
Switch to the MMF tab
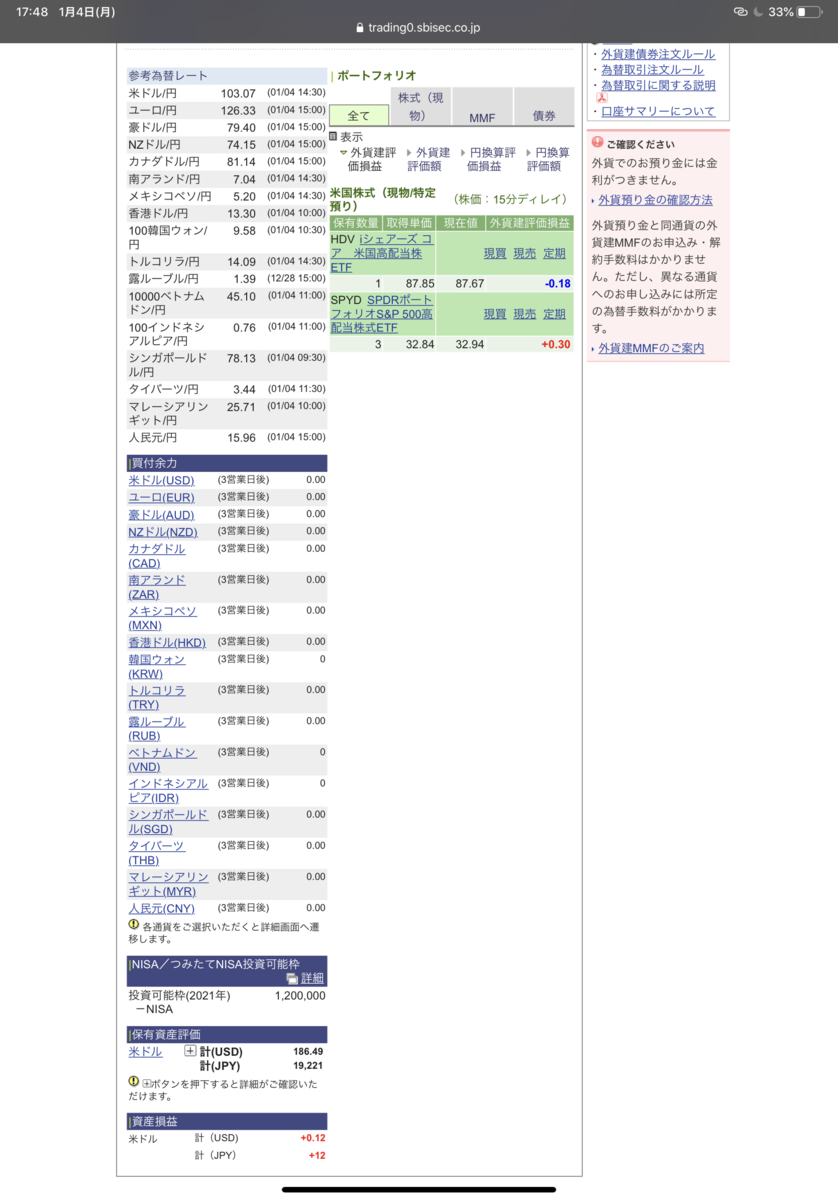coord(482,107)
